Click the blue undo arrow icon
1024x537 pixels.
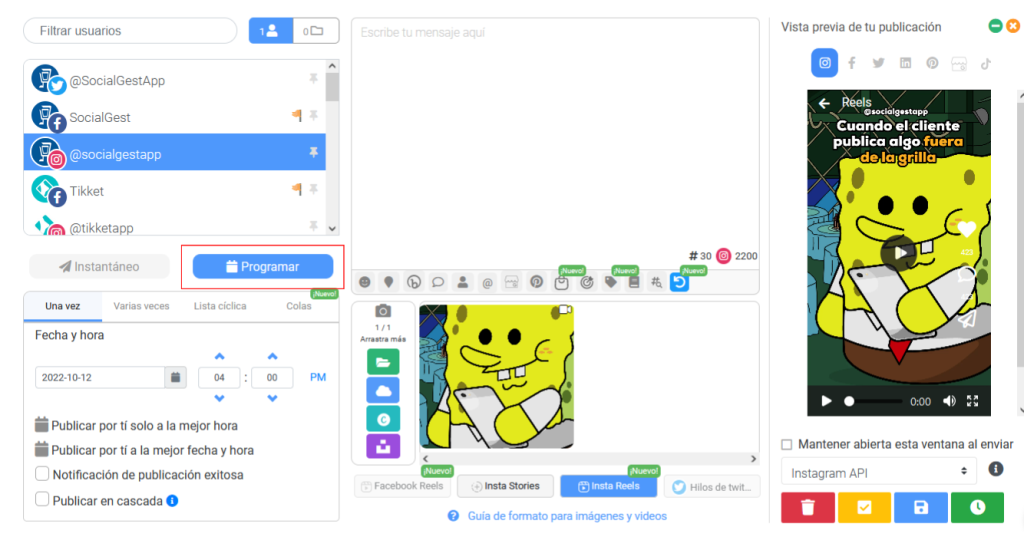[x=679, y=282]
